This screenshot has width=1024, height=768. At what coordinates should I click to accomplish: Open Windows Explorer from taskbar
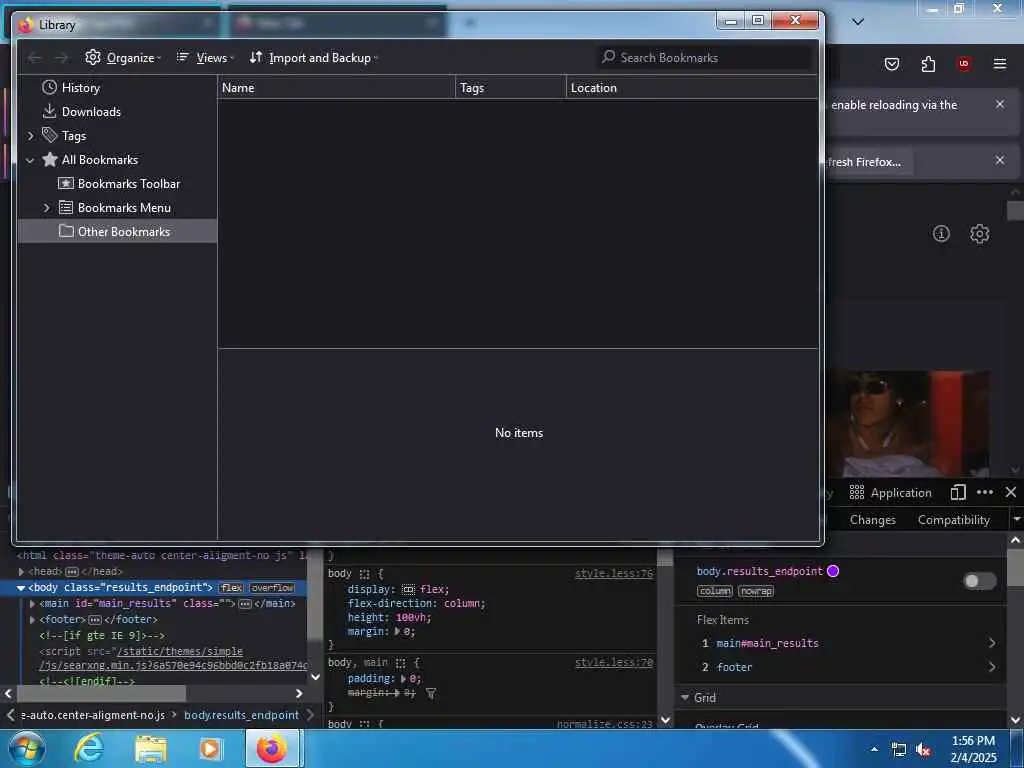[151, 748]
